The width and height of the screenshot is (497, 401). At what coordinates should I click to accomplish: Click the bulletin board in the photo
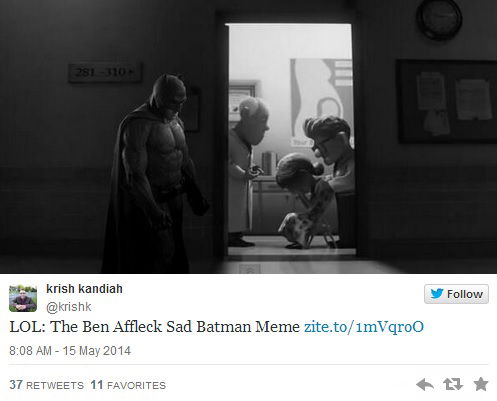click(446, 101)
